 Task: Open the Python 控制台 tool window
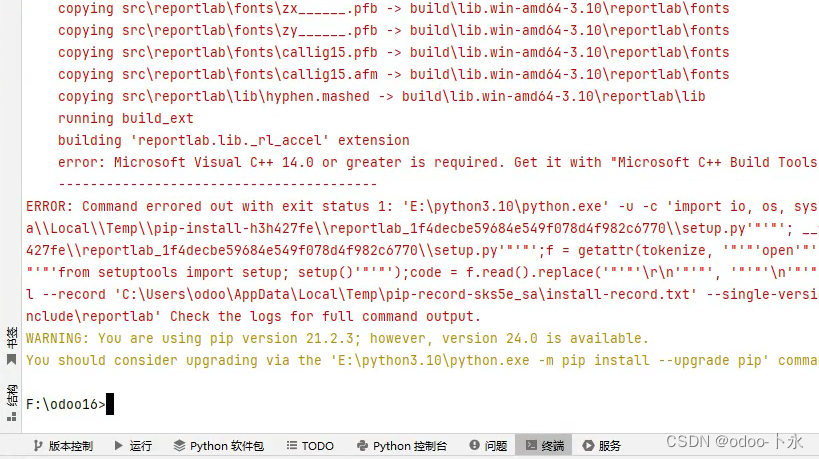[402, 445]
